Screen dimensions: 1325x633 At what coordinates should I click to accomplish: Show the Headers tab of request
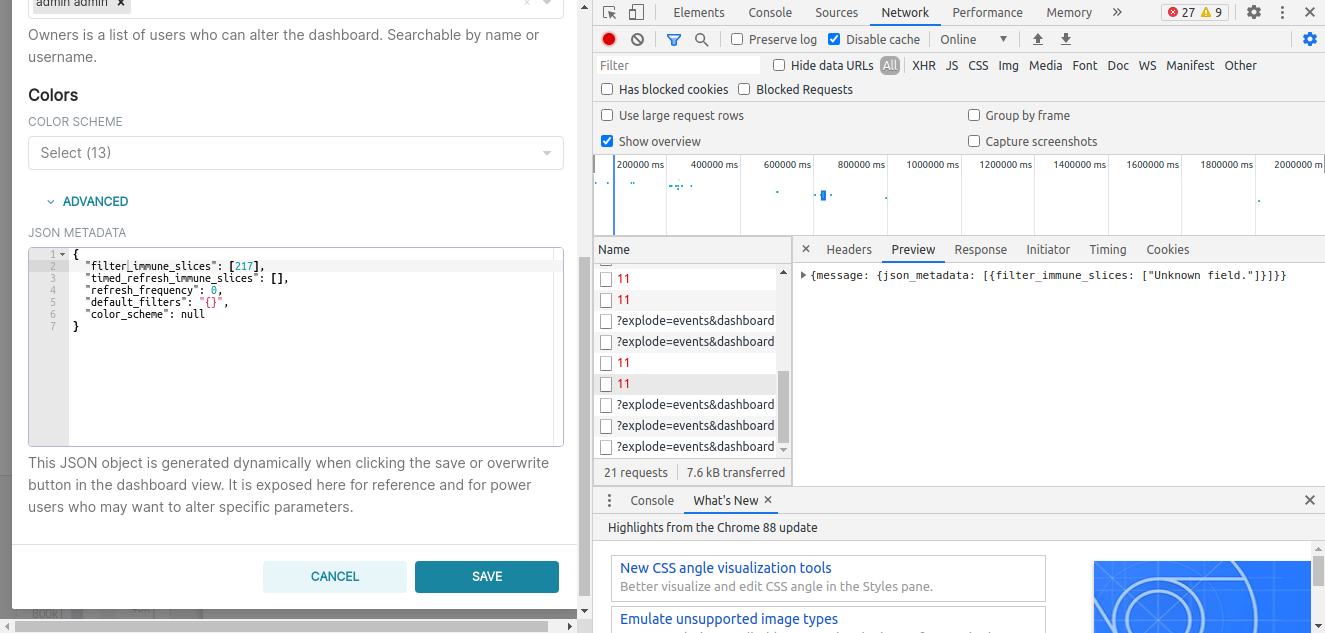tap(849, 249)
